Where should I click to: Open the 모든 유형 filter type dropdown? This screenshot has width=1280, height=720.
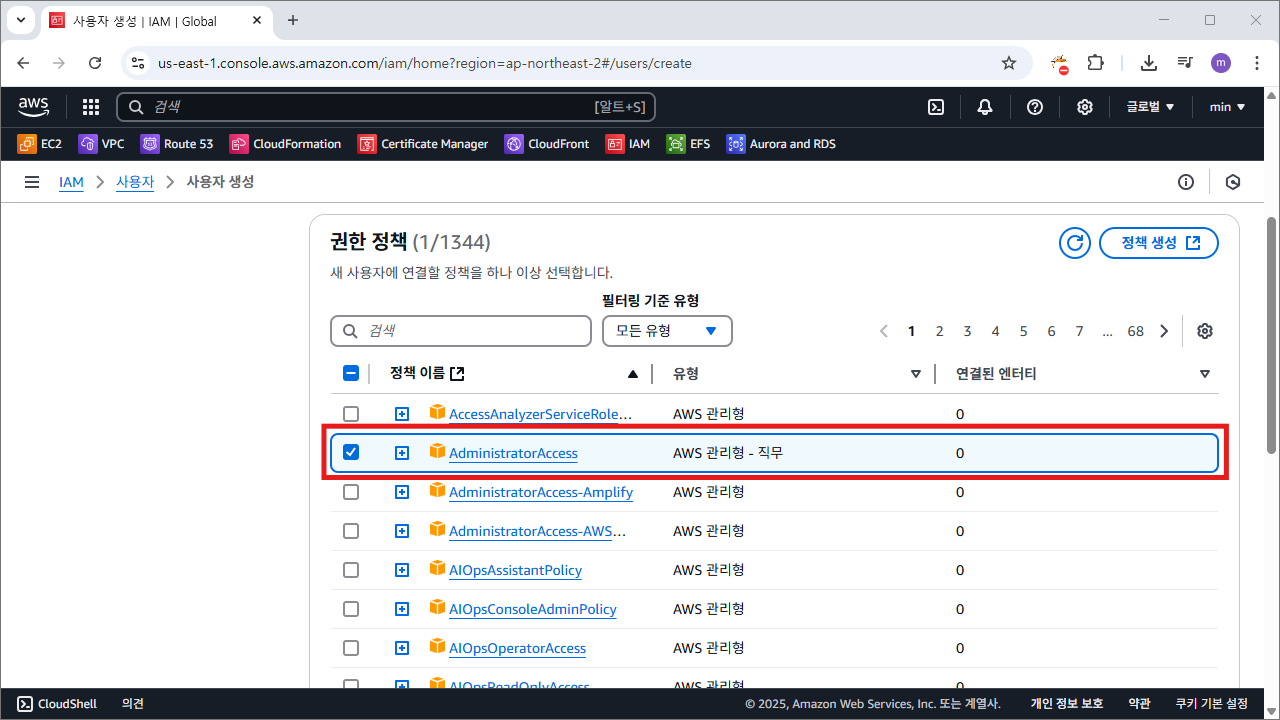(667, 331)
